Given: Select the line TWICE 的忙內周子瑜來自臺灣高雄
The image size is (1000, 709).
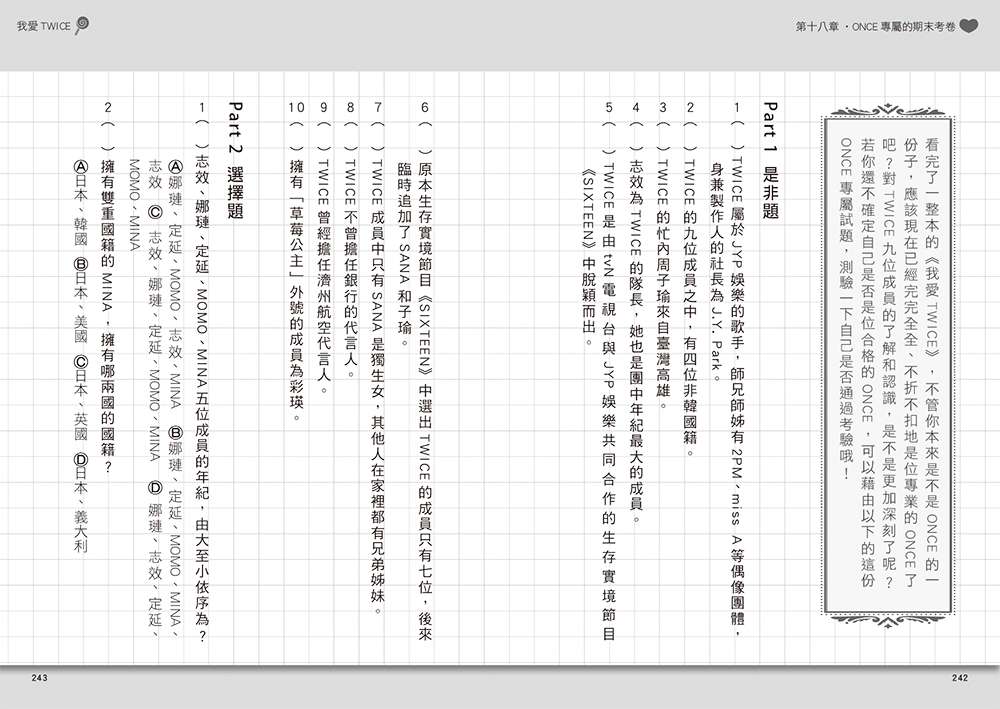Looking at the screenshot, I should click(x=663, y=284).
